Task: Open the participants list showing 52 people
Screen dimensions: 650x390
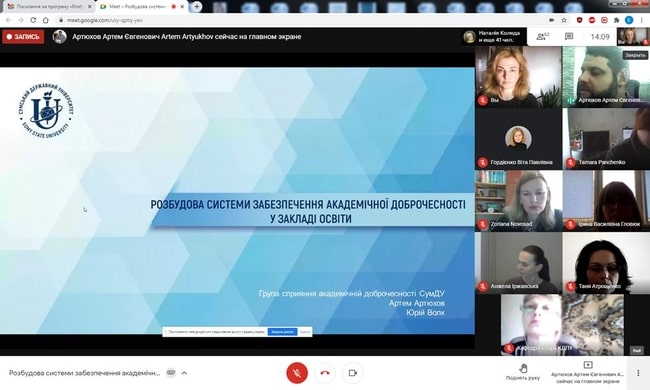Action: (543, 36)
